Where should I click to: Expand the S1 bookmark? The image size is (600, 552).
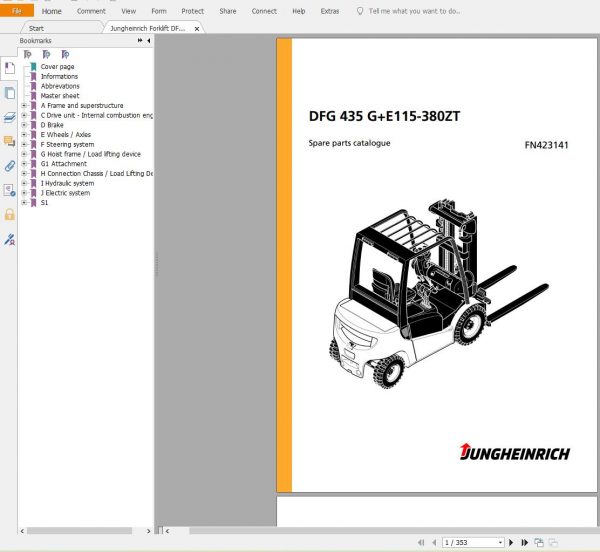[24, 203]
